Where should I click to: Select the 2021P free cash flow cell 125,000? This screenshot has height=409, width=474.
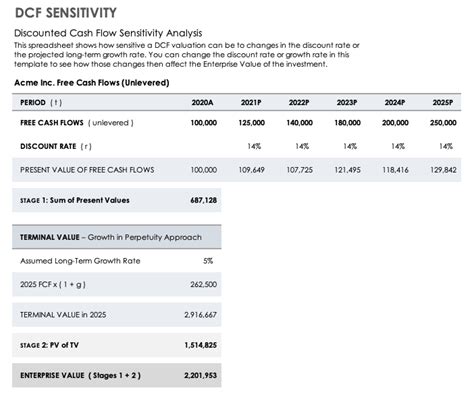251,123
